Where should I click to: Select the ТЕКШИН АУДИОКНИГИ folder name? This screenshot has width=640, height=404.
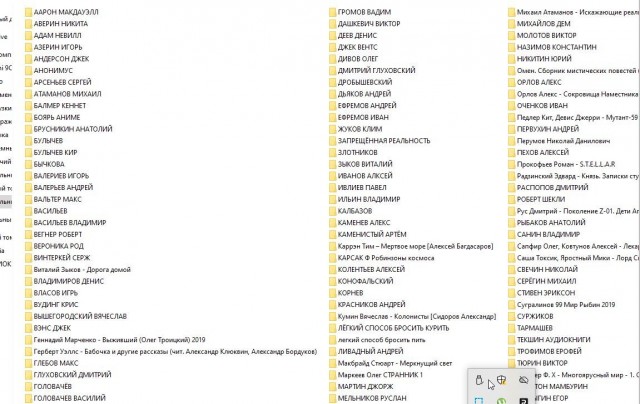(553, 340)
